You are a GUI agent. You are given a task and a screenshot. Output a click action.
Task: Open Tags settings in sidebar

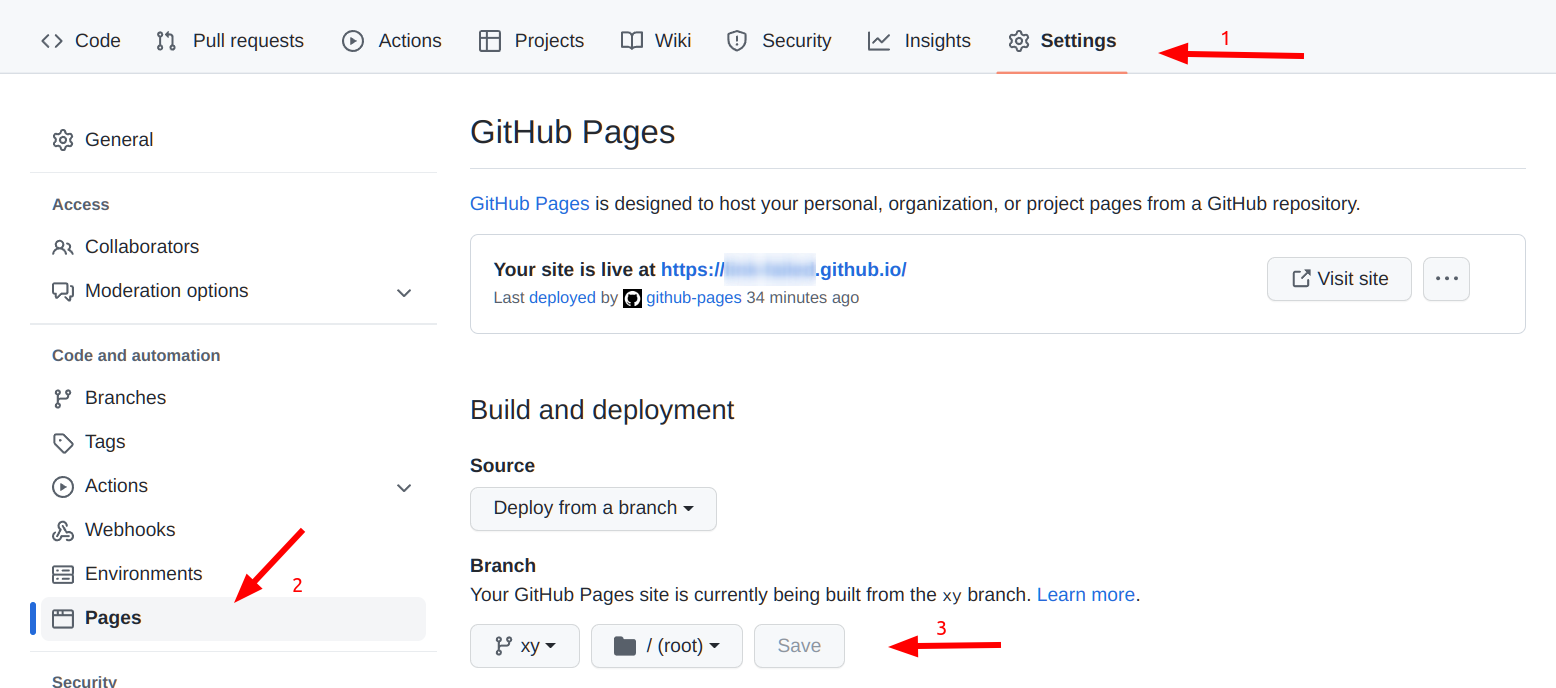coord(233,442)
